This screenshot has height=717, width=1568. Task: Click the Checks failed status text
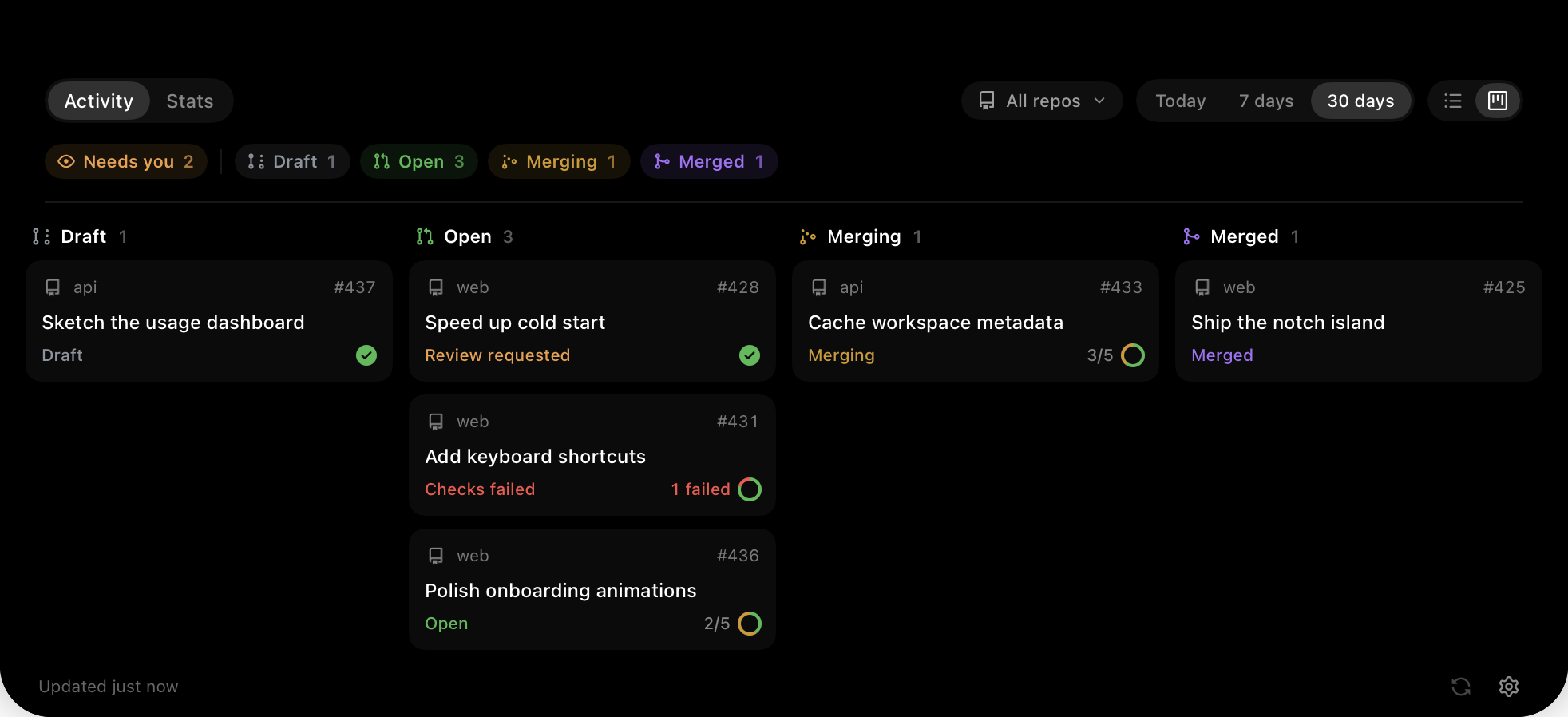coord(480,489)
